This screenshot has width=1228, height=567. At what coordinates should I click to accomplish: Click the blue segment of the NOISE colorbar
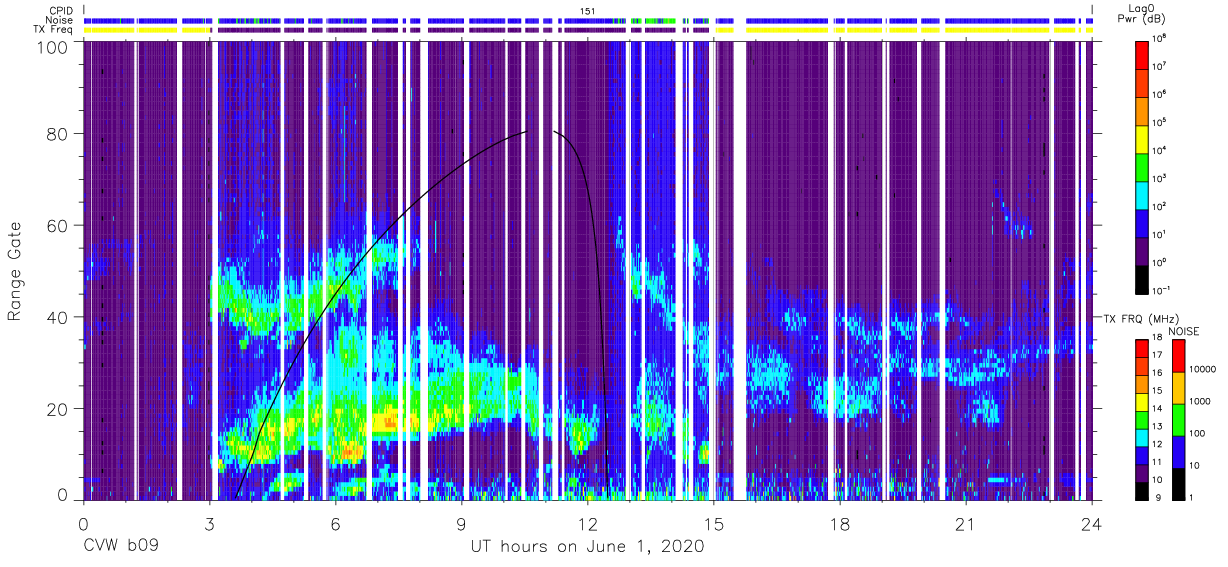pyautogui.click(x=1177, y=450)
